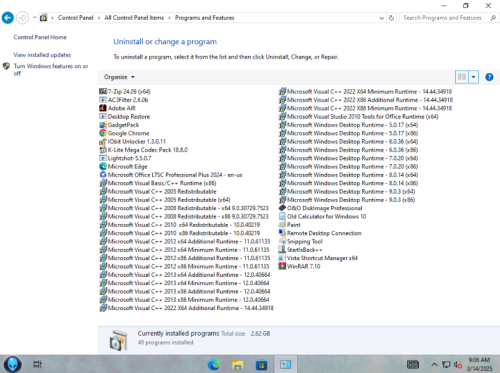Screen dimensions: 500x373
Task: Expand the address bar history dropdown
Action: [382, 18]
